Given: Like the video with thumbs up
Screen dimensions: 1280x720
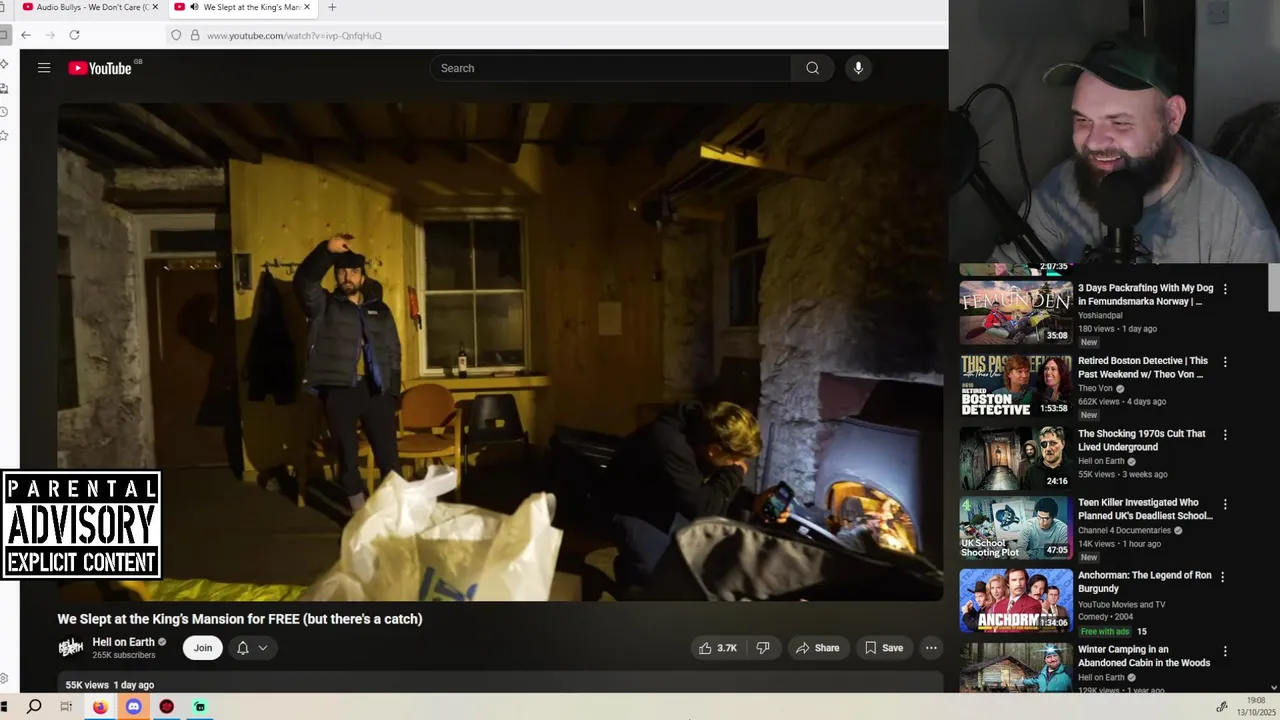Looking at the screenshot, I should 717,648.
